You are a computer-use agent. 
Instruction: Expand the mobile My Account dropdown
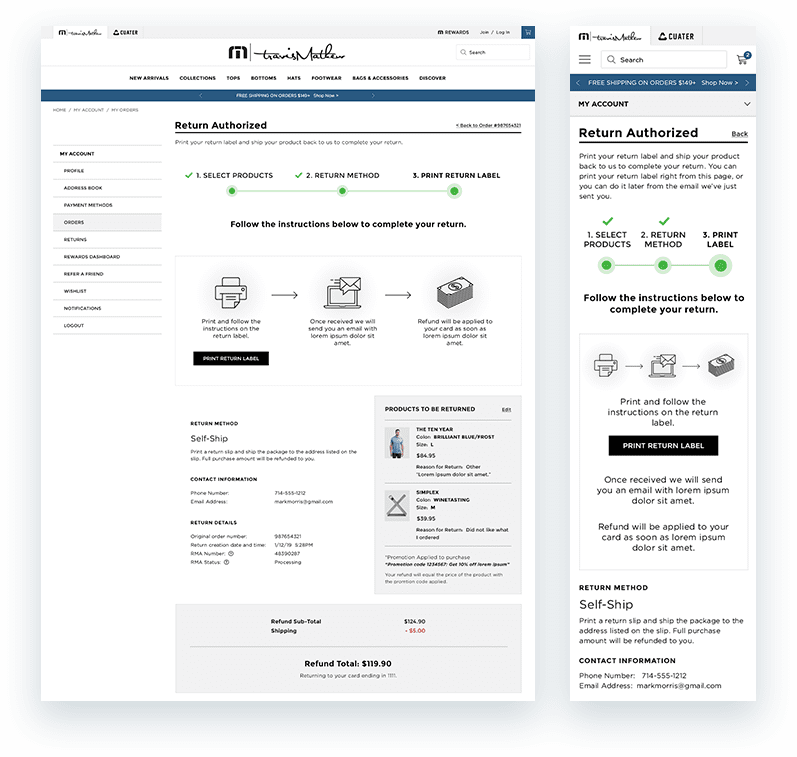click(747, 104)
